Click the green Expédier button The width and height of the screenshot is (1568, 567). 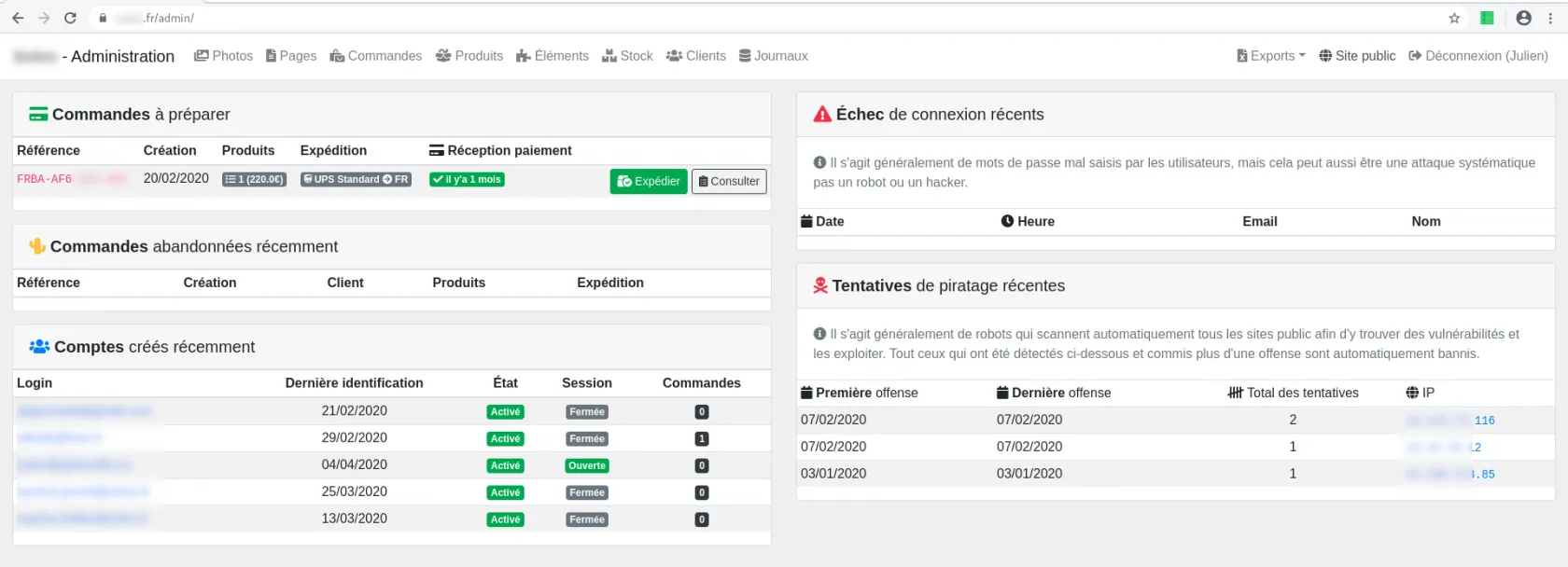point(649,181)
